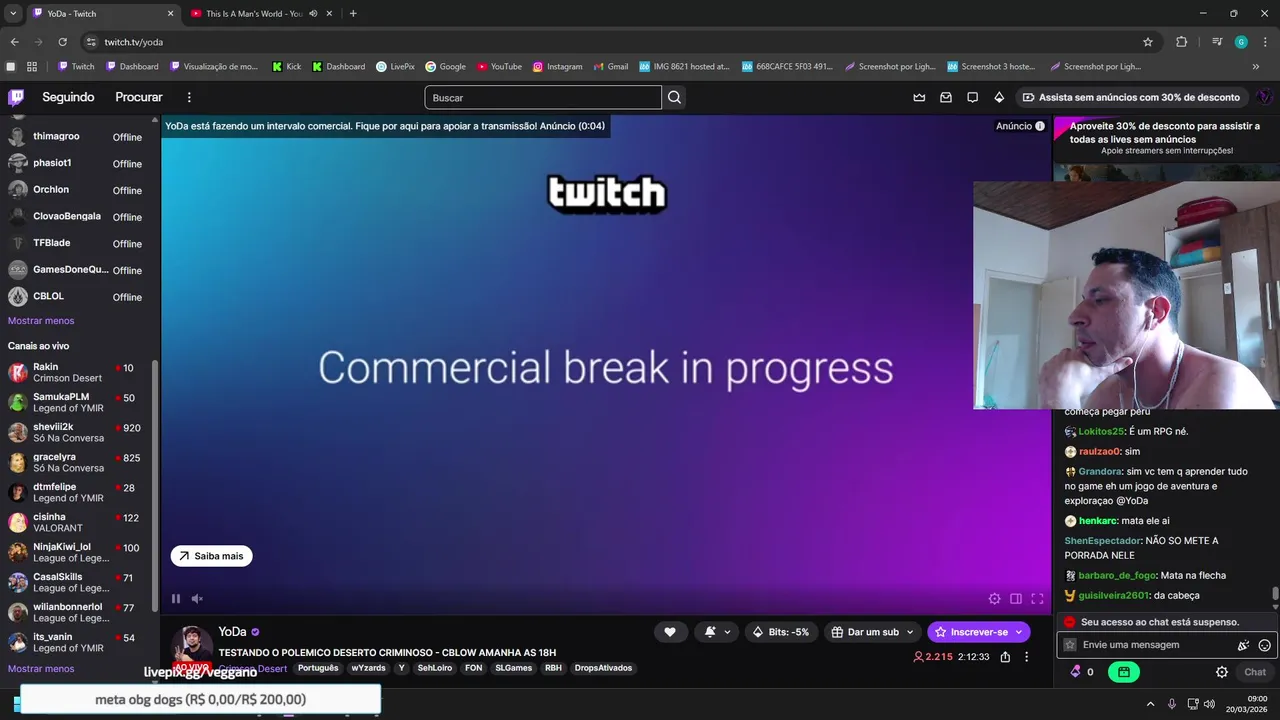Click the channel points icon showing 0
This screenshot has height=720, width=1280.
click(x=1082, y=672)
